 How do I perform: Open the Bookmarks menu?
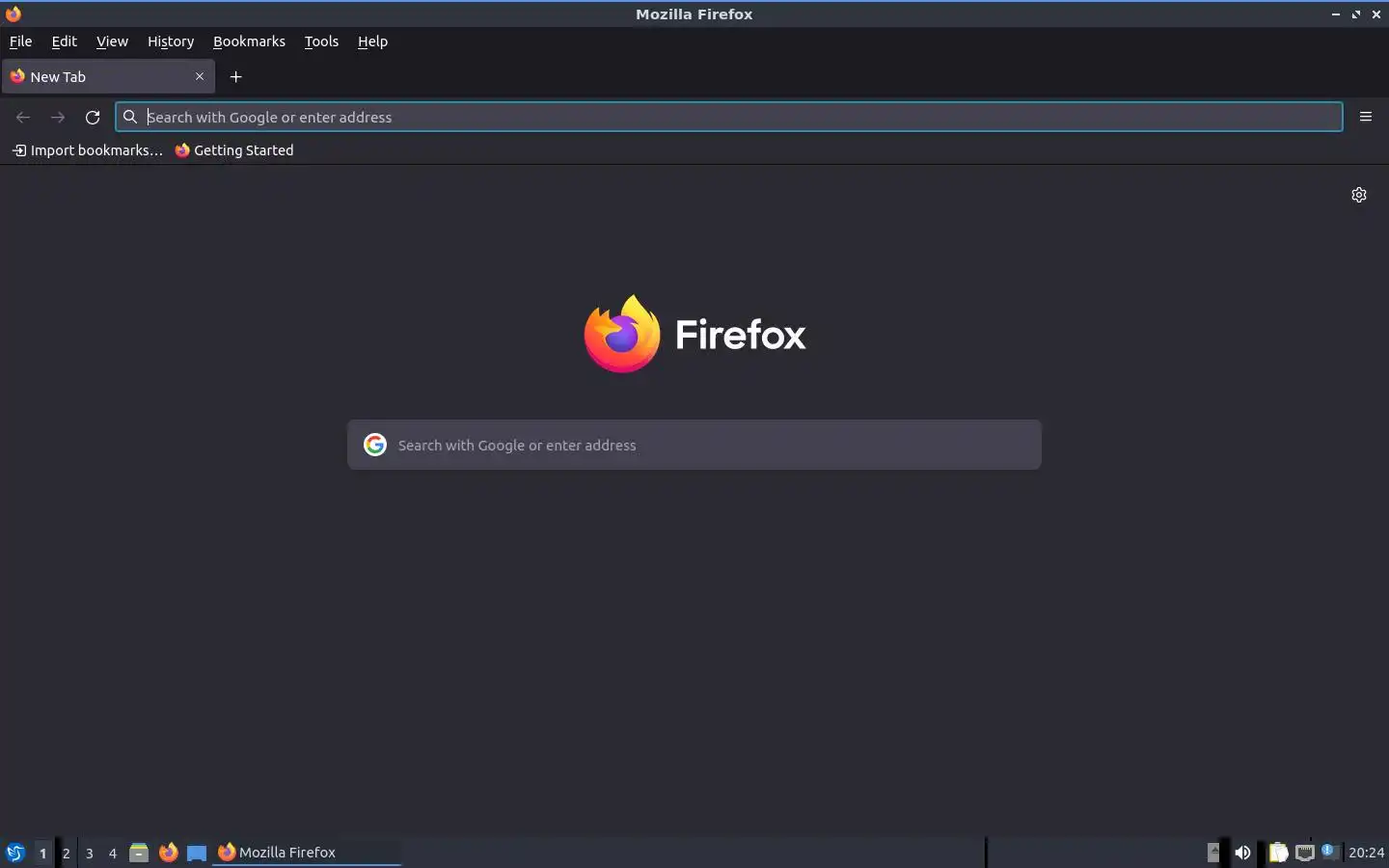point(249,41)
